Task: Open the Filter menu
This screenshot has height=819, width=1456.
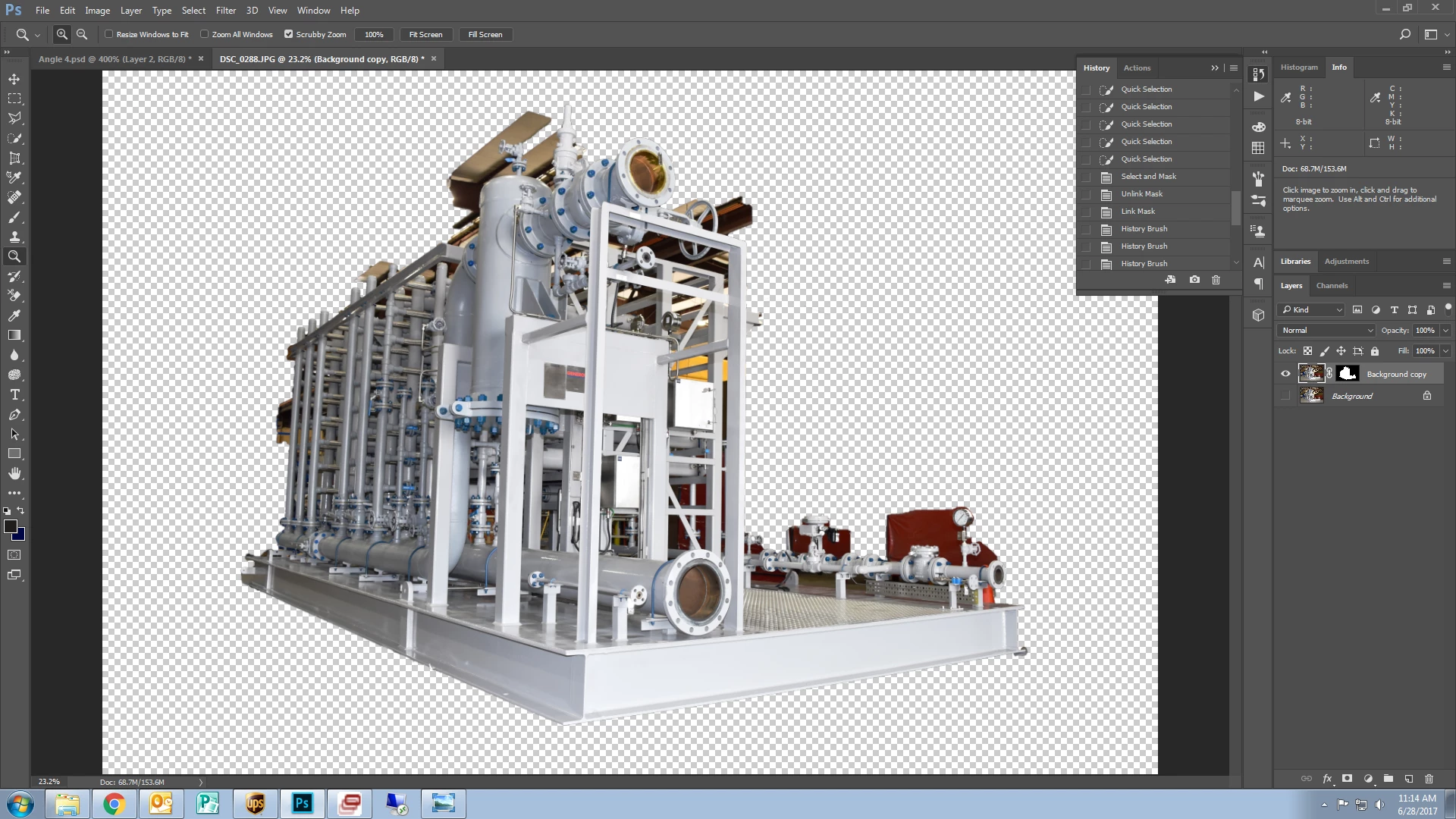Action: pyautogui.click(x=225, y=10)
